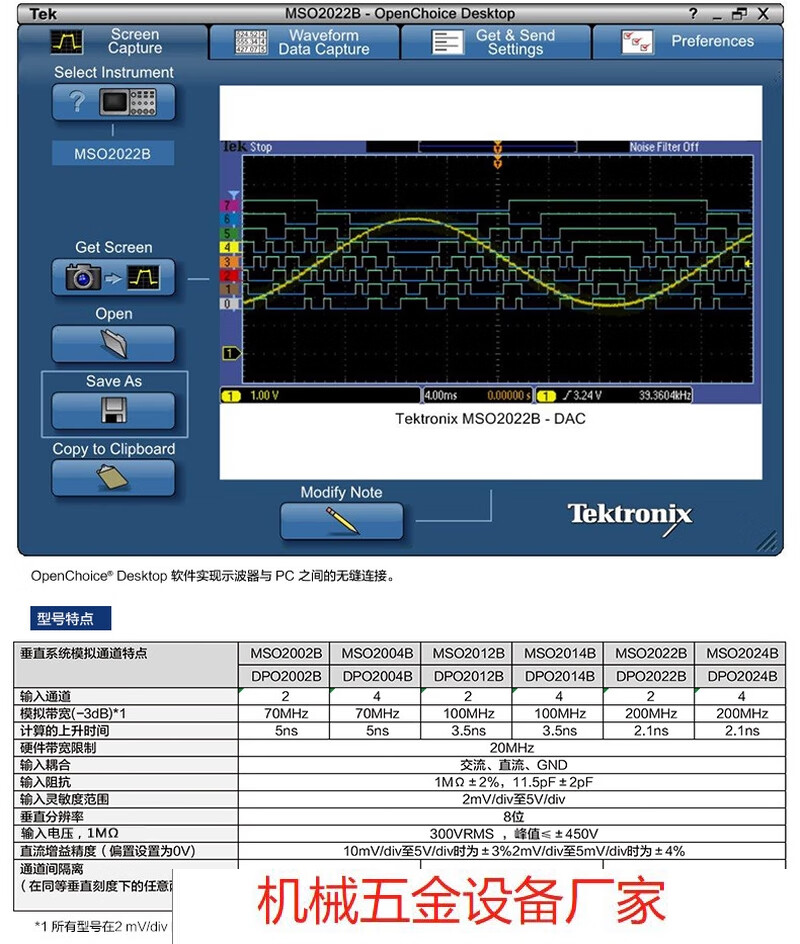Click the channel 1 ground marker
The image size is (800, 944).
pyautogui.click(x=231, y=353)
